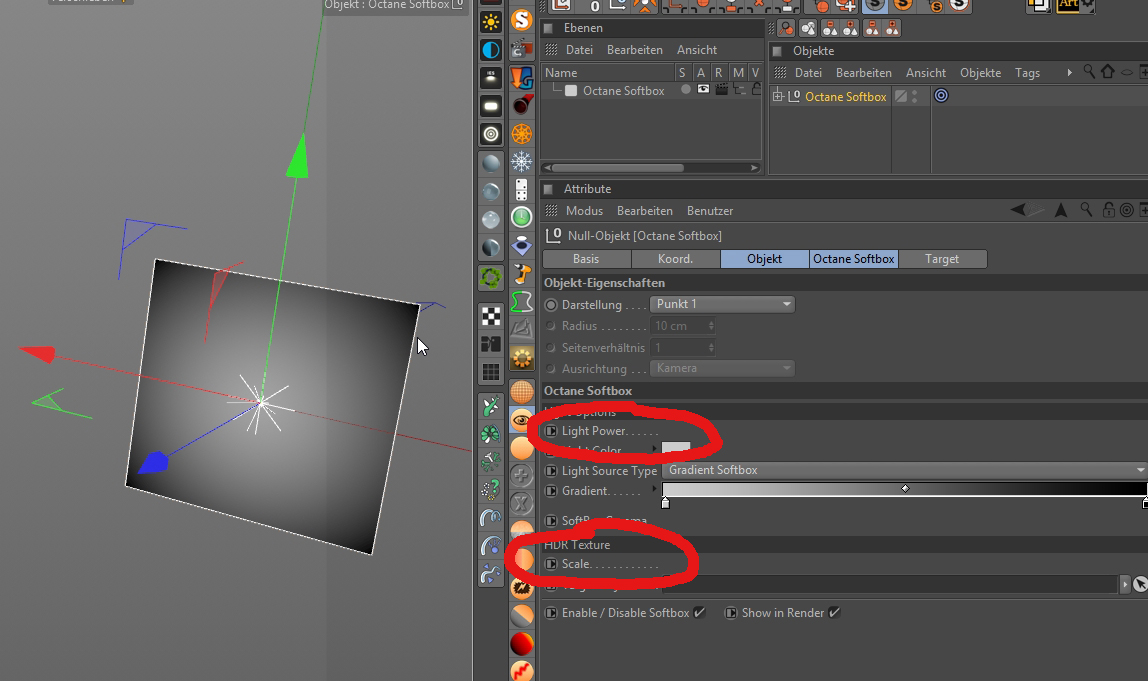Switch to the Target tab
This screenshot has width=1148, height=681.
coord(942,258)
